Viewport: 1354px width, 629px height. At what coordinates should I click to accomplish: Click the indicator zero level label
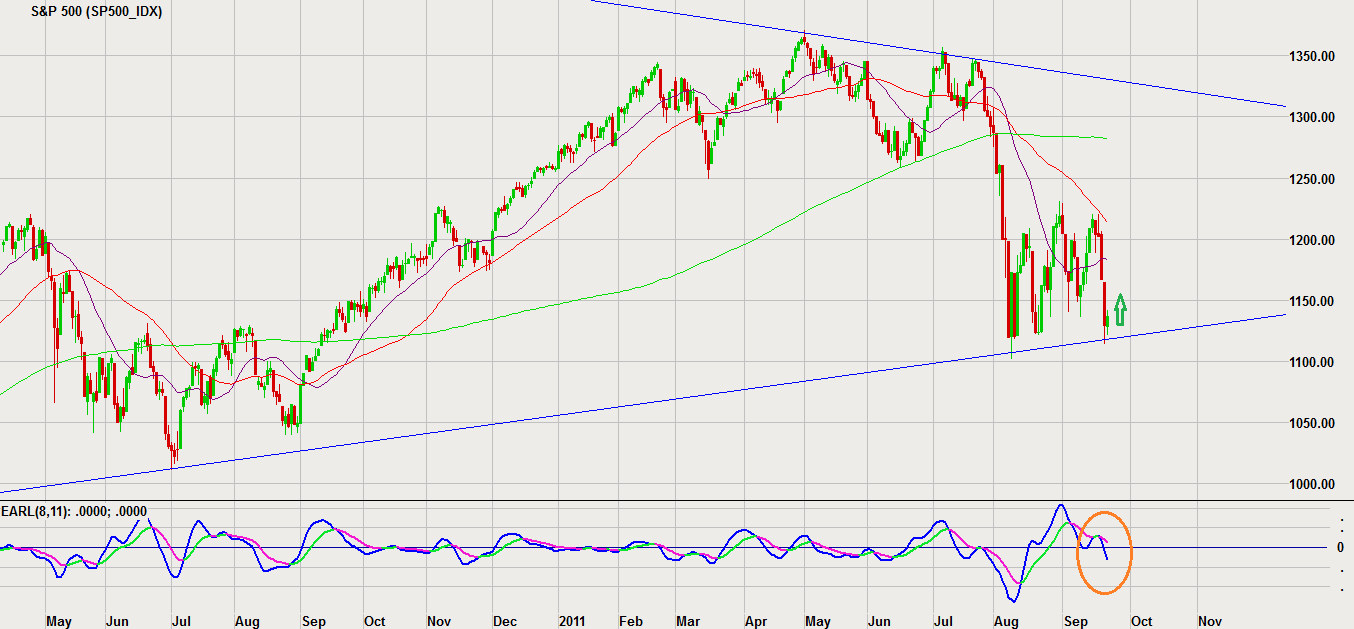[1340, 547]
